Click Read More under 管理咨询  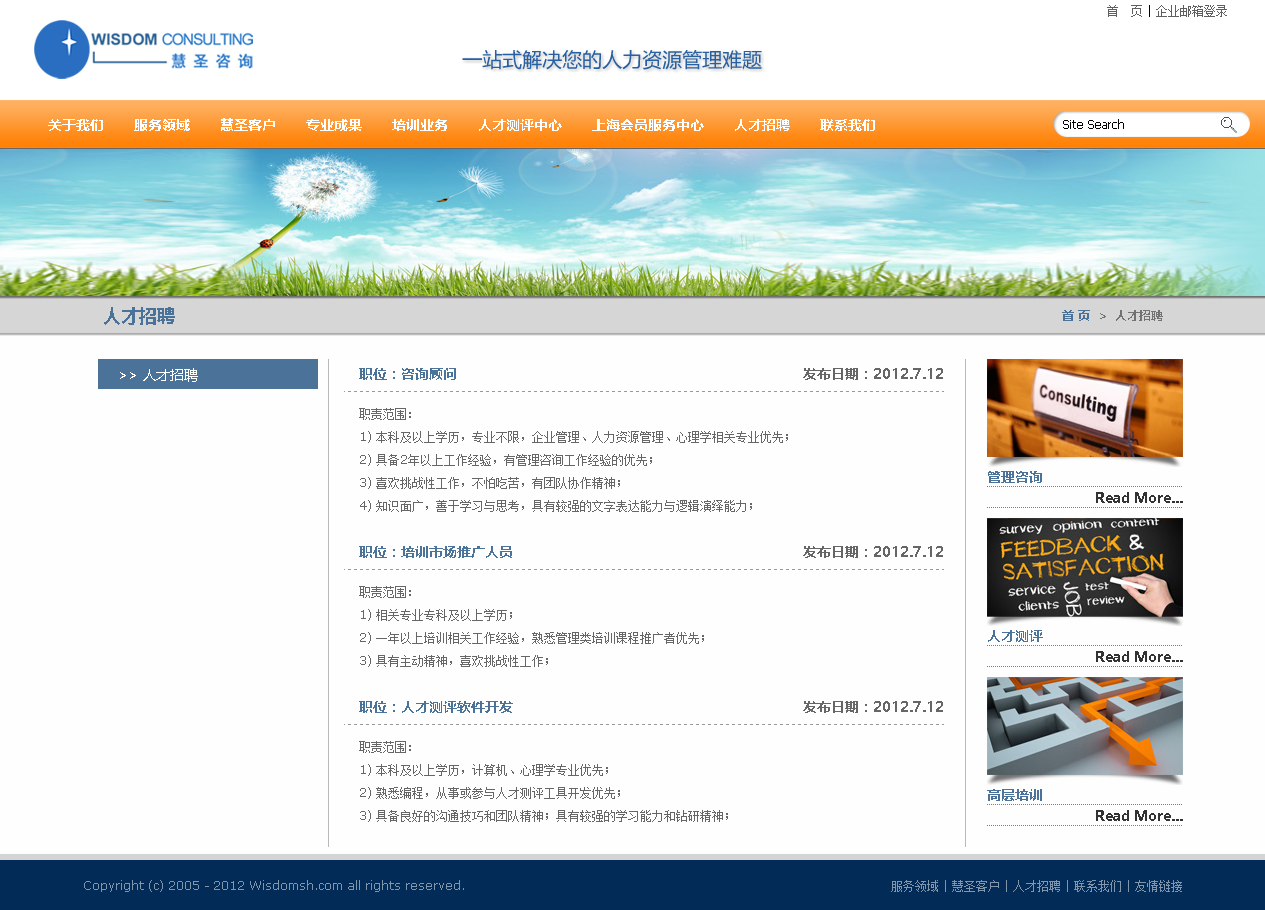coord(1138,498)
